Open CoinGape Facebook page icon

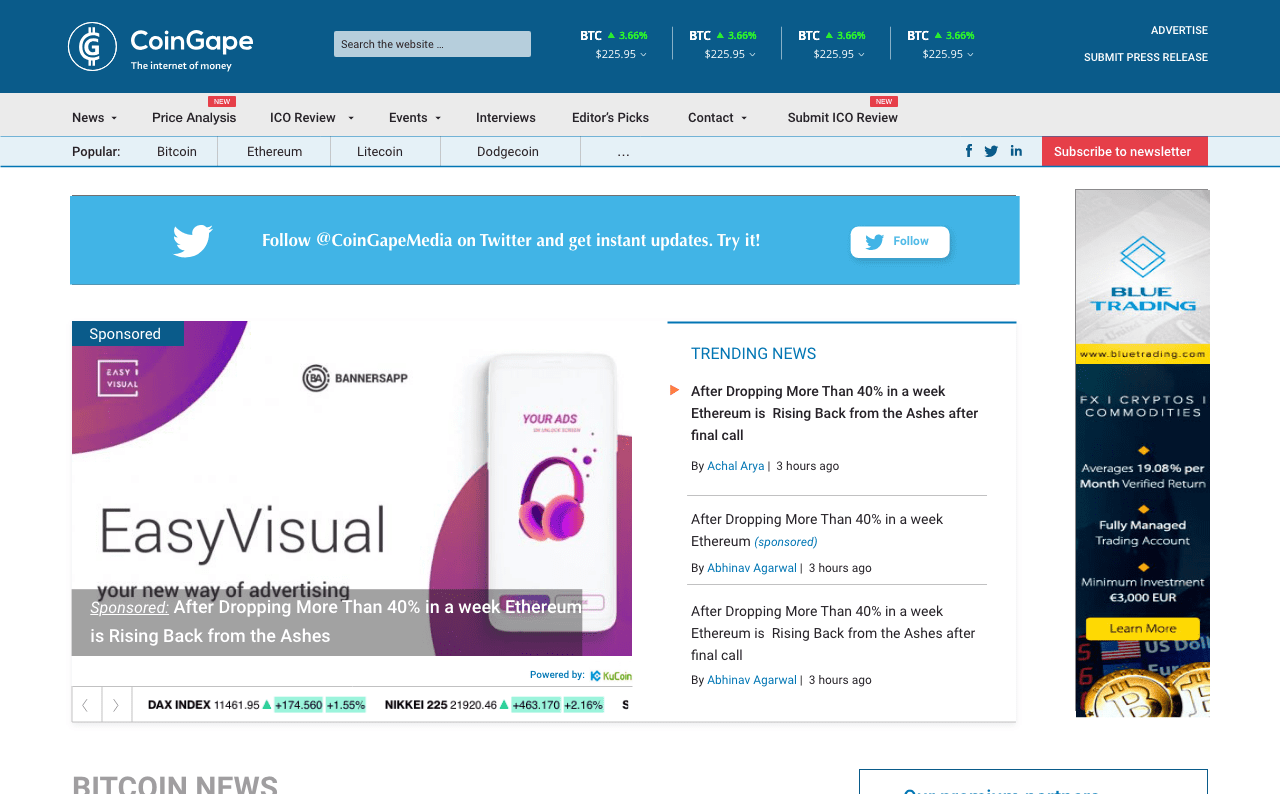point(968,151)
